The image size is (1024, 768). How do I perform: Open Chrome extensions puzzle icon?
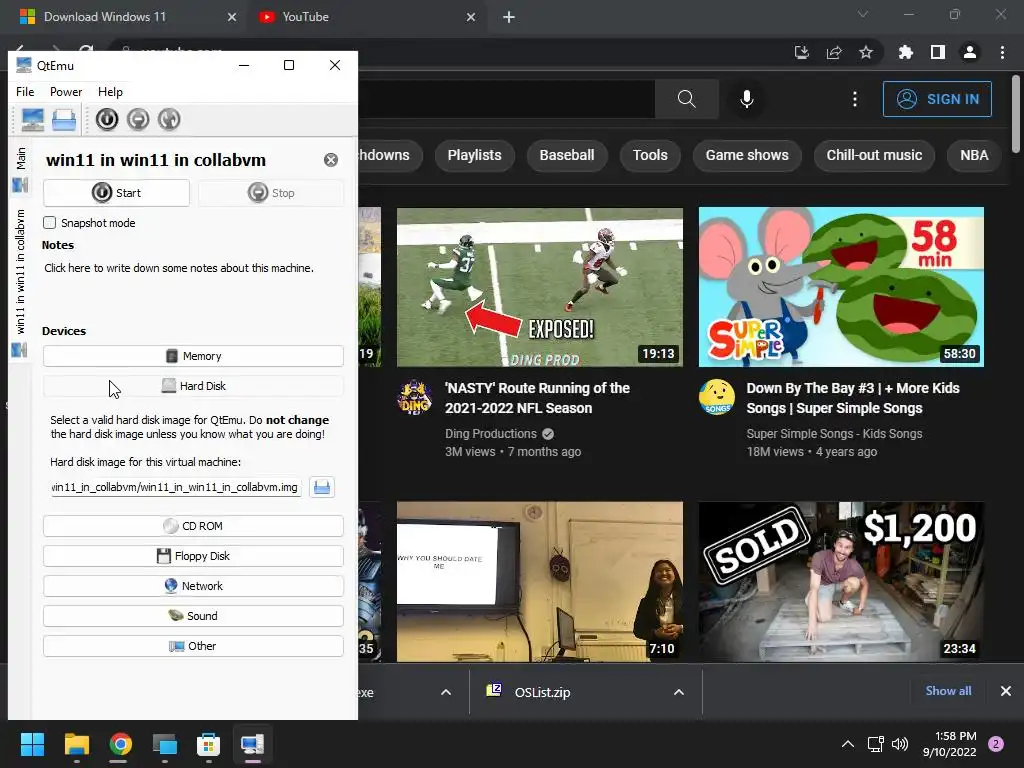(905, 52)
